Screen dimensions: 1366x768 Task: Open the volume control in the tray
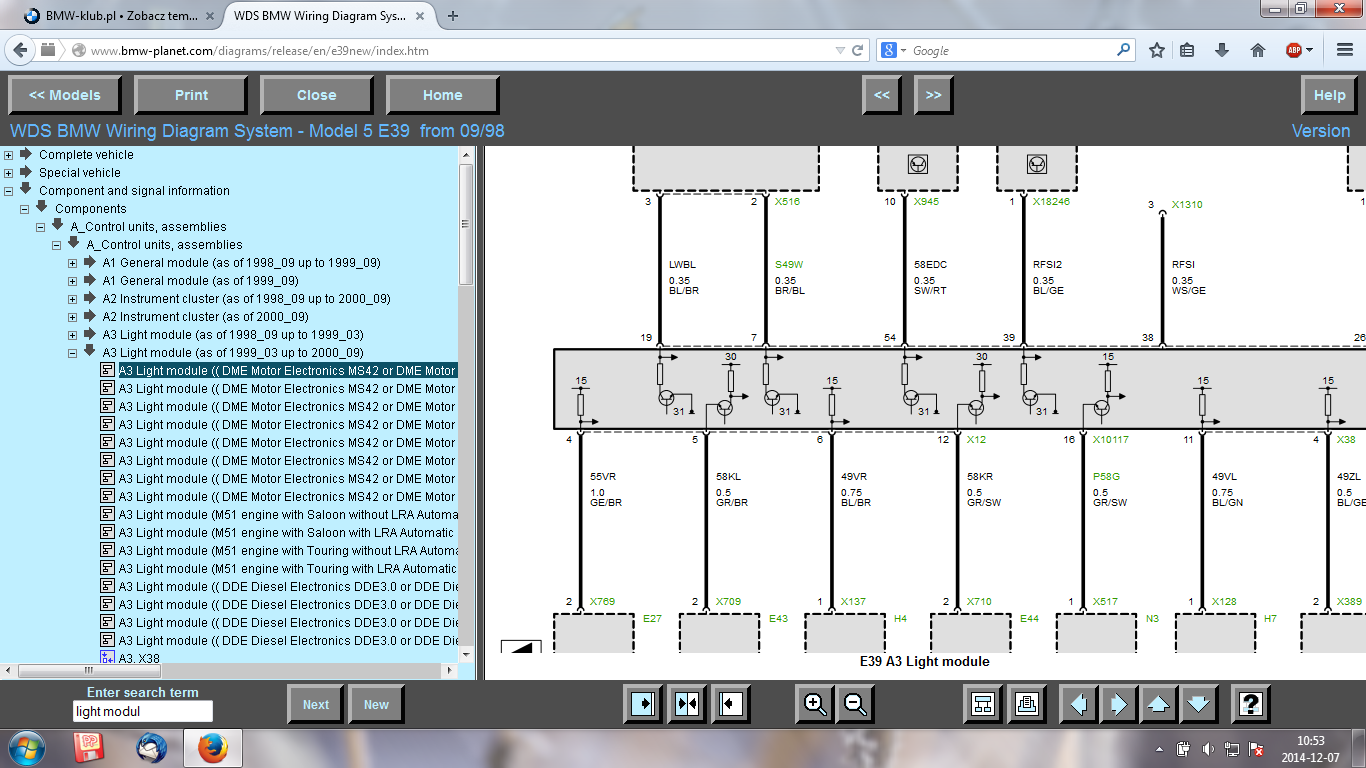(1208, 749)
